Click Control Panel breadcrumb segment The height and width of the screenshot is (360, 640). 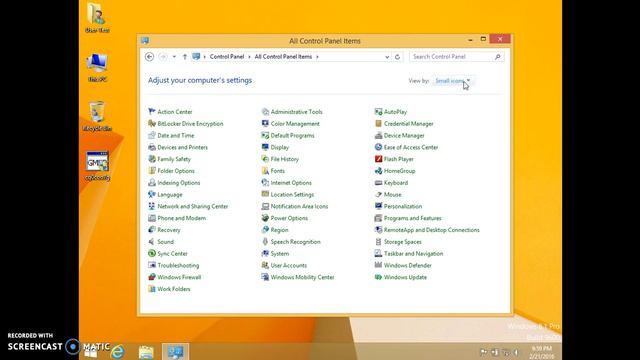tap(227, 57)
